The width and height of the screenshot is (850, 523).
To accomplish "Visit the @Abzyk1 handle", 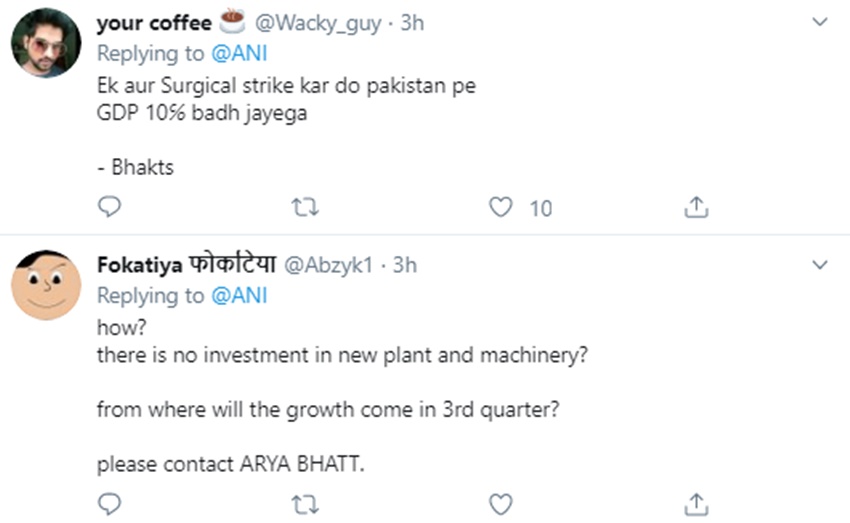I will point(330,265).
